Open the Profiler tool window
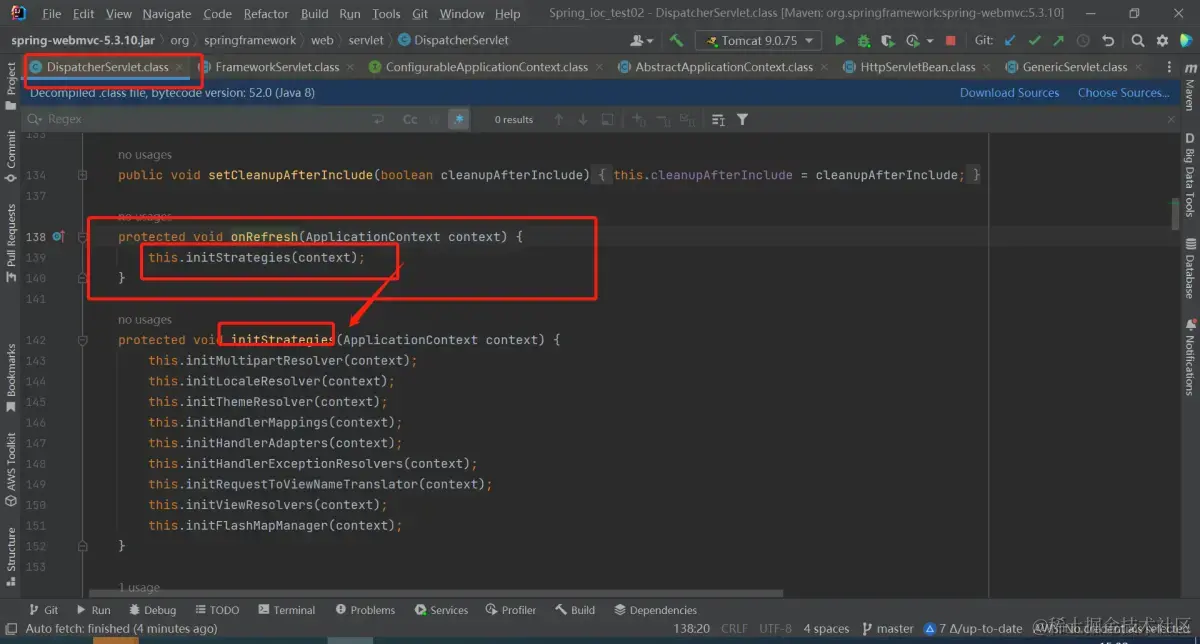The width and height of the screenshot is (1200, 644). point(510,610)
